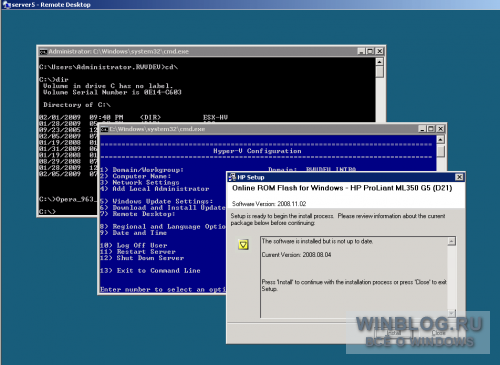Click scroll up arrow in Hyper-V cmd window

440,140
